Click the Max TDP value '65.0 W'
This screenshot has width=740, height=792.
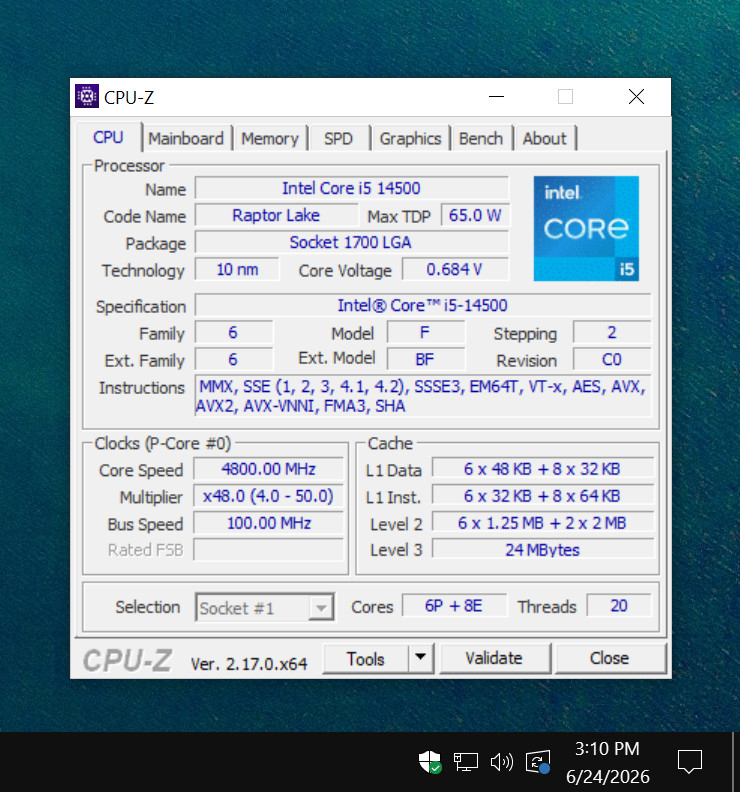(475, 216)
